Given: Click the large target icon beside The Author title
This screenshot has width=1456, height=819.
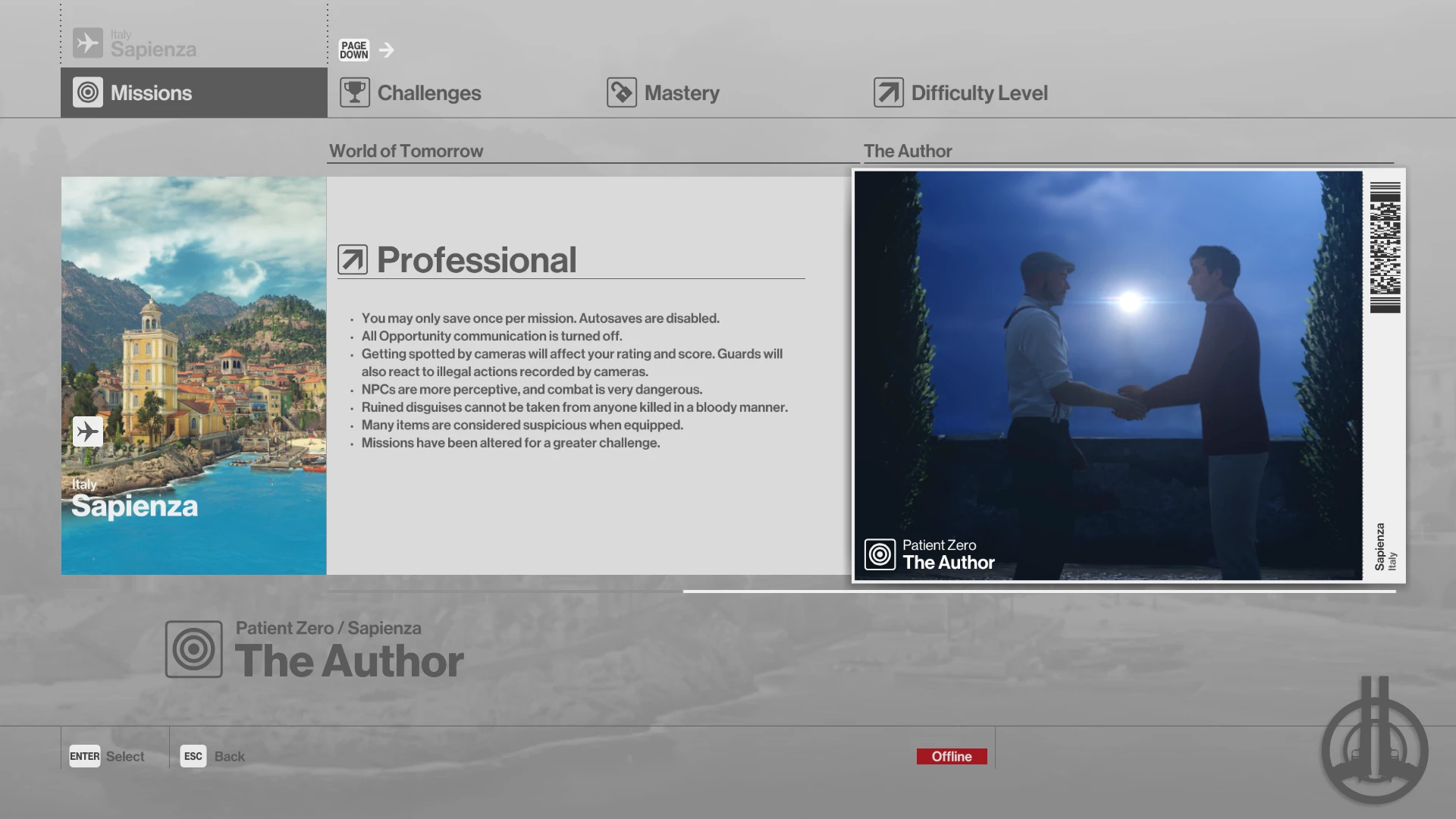Looking at the screenshot, I should tap(194, 649).
